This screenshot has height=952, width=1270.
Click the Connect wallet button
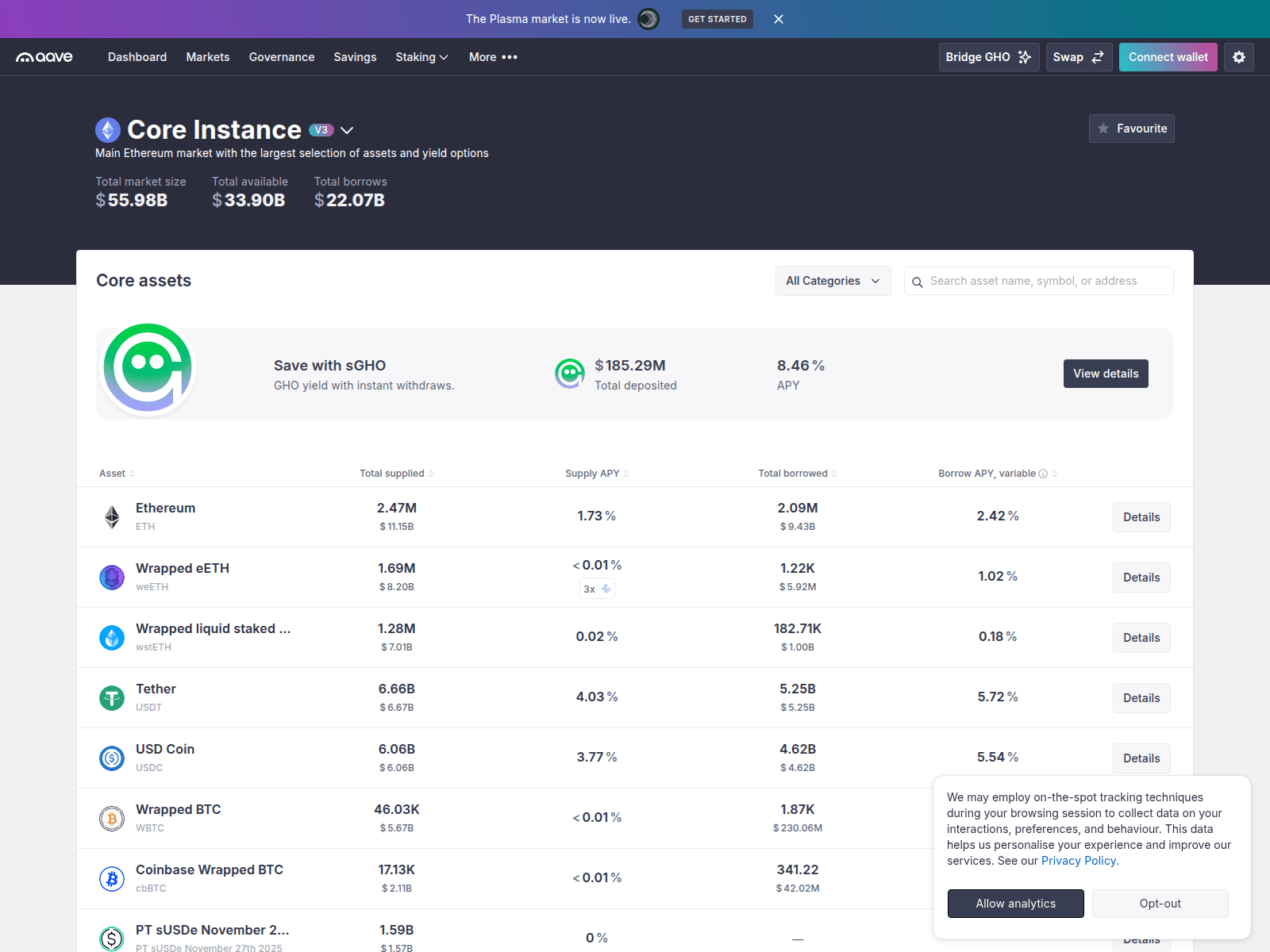click(1168, 56)
